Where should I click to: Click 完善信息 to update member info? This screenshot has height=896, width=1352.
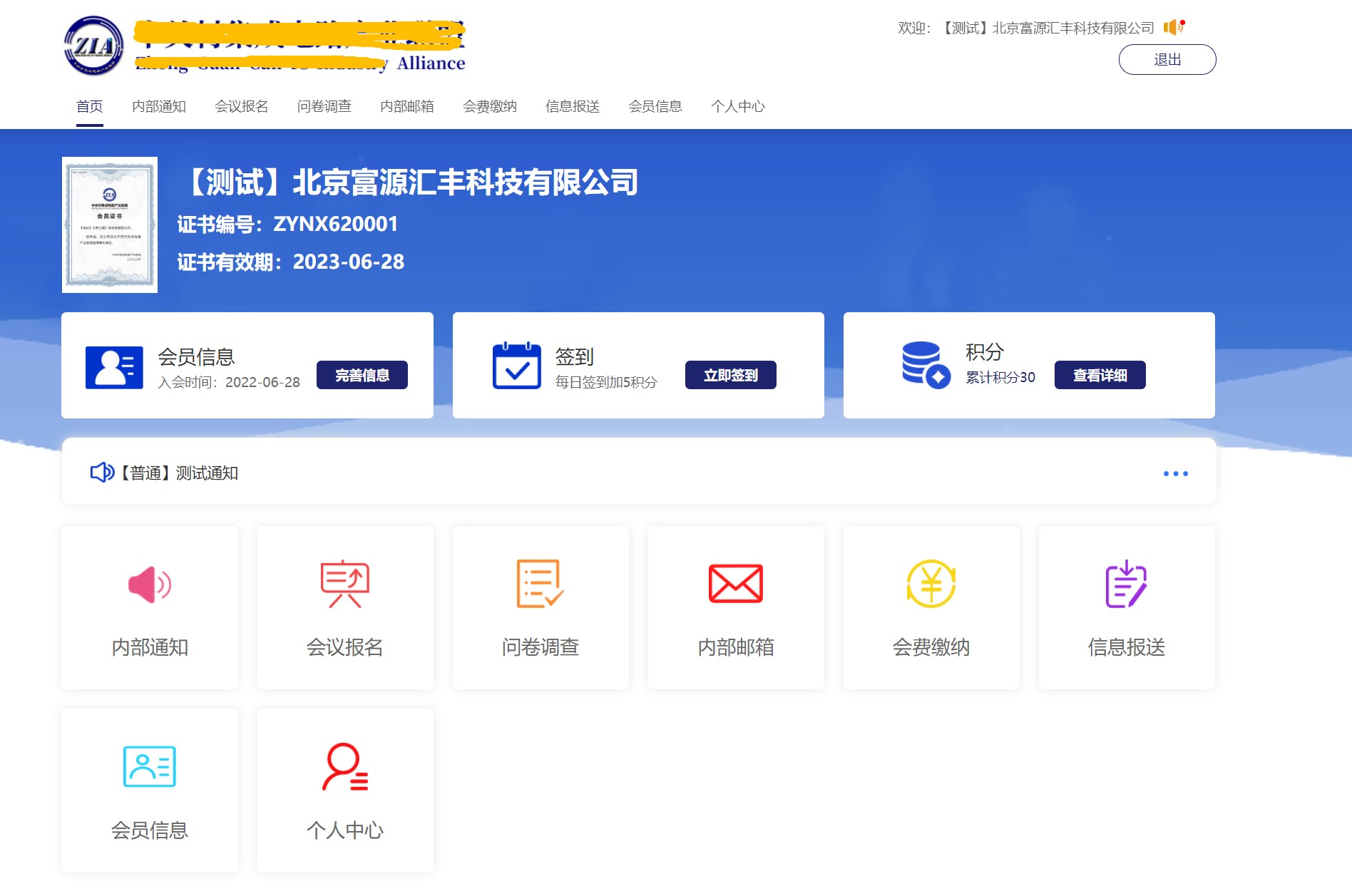pyautogui.click(x=362, y=374)
